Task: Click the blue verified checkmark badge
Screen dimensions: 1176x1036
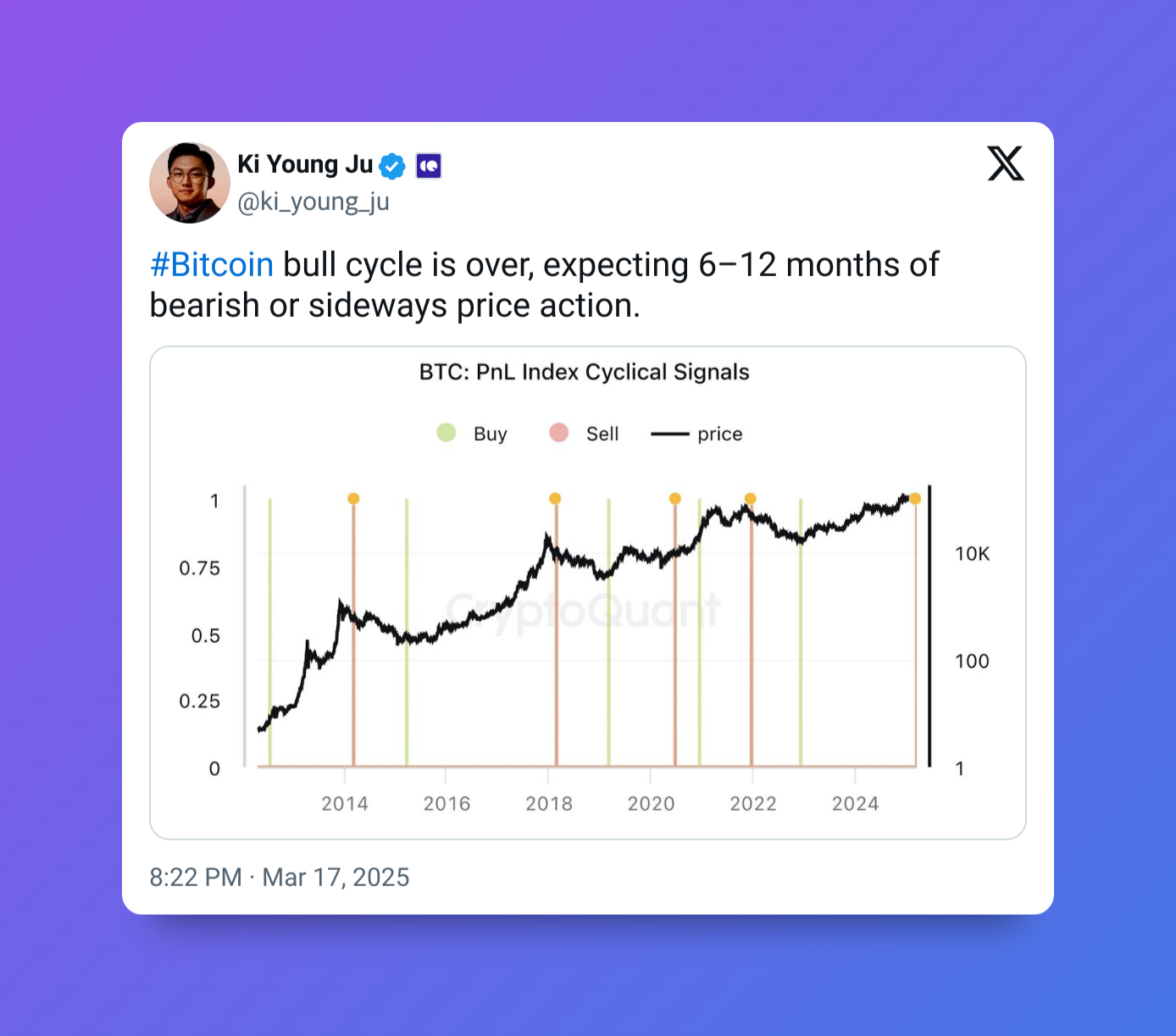Action: click(x=391, y=166)
